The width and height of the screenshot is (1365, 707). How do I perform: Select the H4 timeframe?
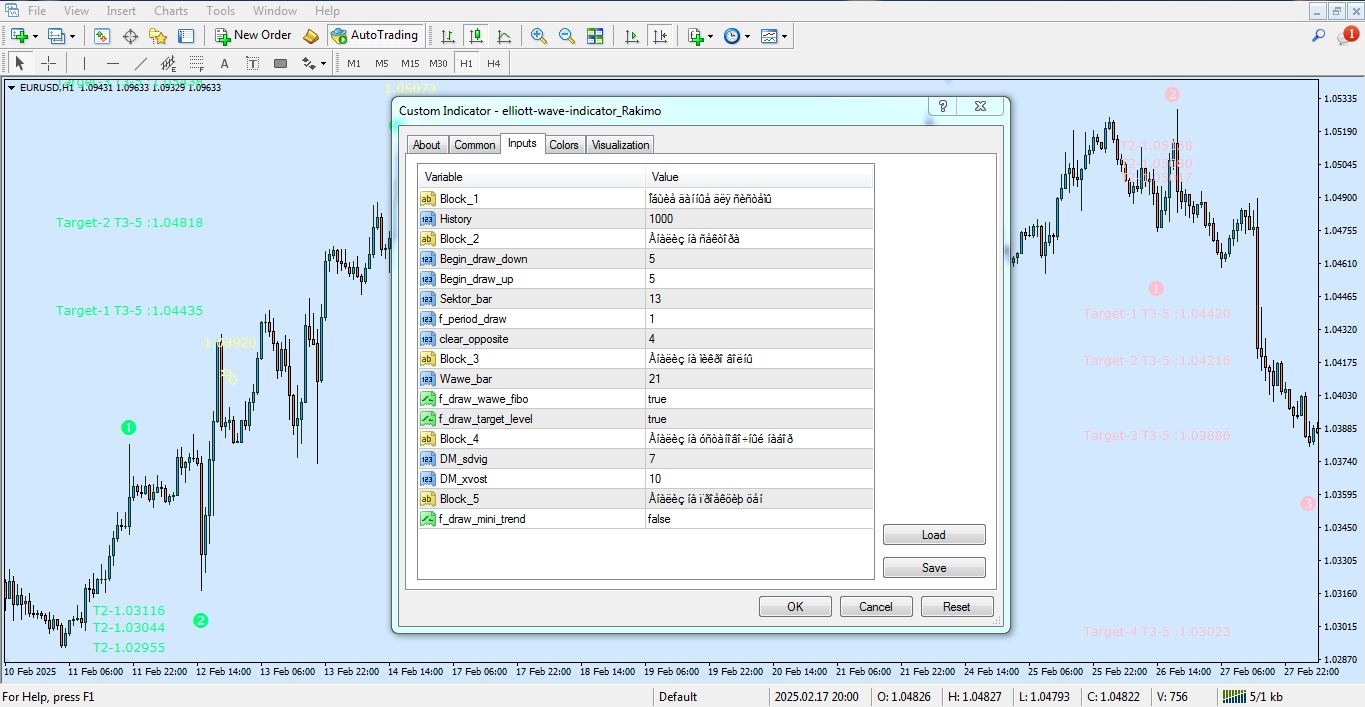click(x=493, y=63)
